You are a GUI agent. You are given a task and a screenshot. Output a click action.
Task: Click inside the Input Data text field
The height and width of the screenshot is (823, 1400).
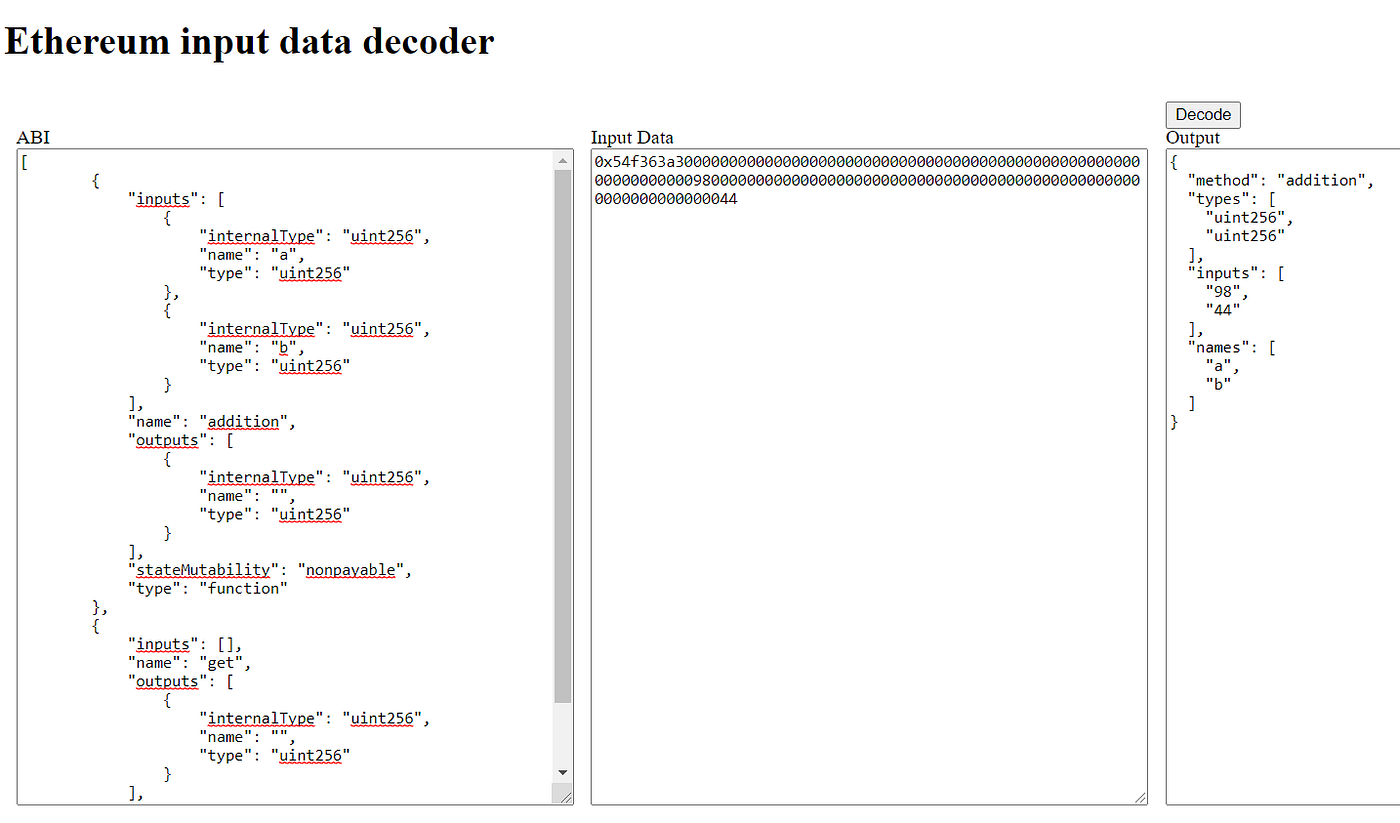tap(870, 400)
